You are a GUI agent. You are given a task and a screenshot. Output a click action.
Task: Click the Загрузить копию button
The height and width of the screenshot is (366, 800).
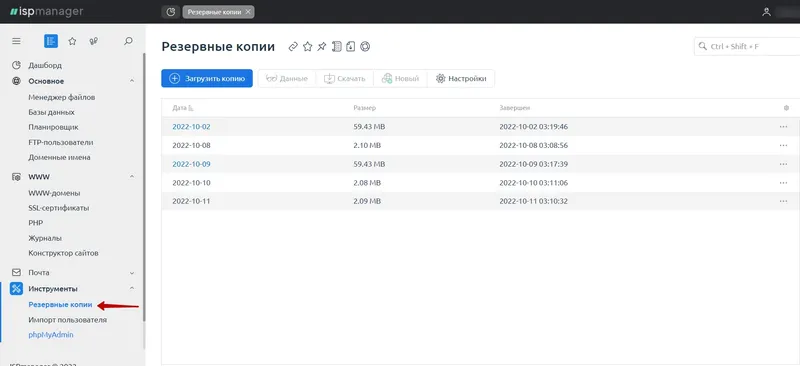207,79
